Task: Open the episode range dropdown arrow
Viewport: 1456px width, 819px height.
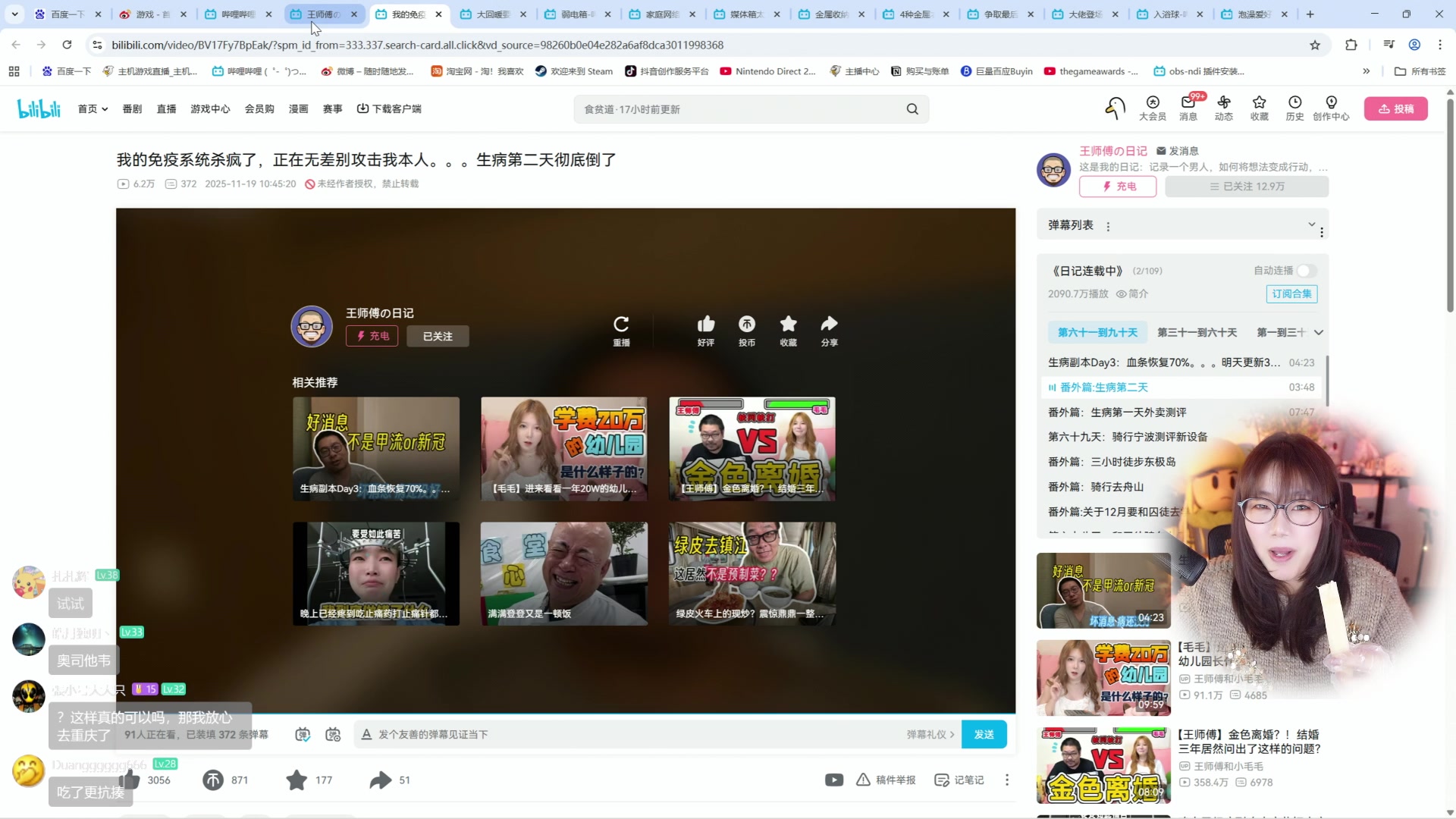Action: point(1319,332)
